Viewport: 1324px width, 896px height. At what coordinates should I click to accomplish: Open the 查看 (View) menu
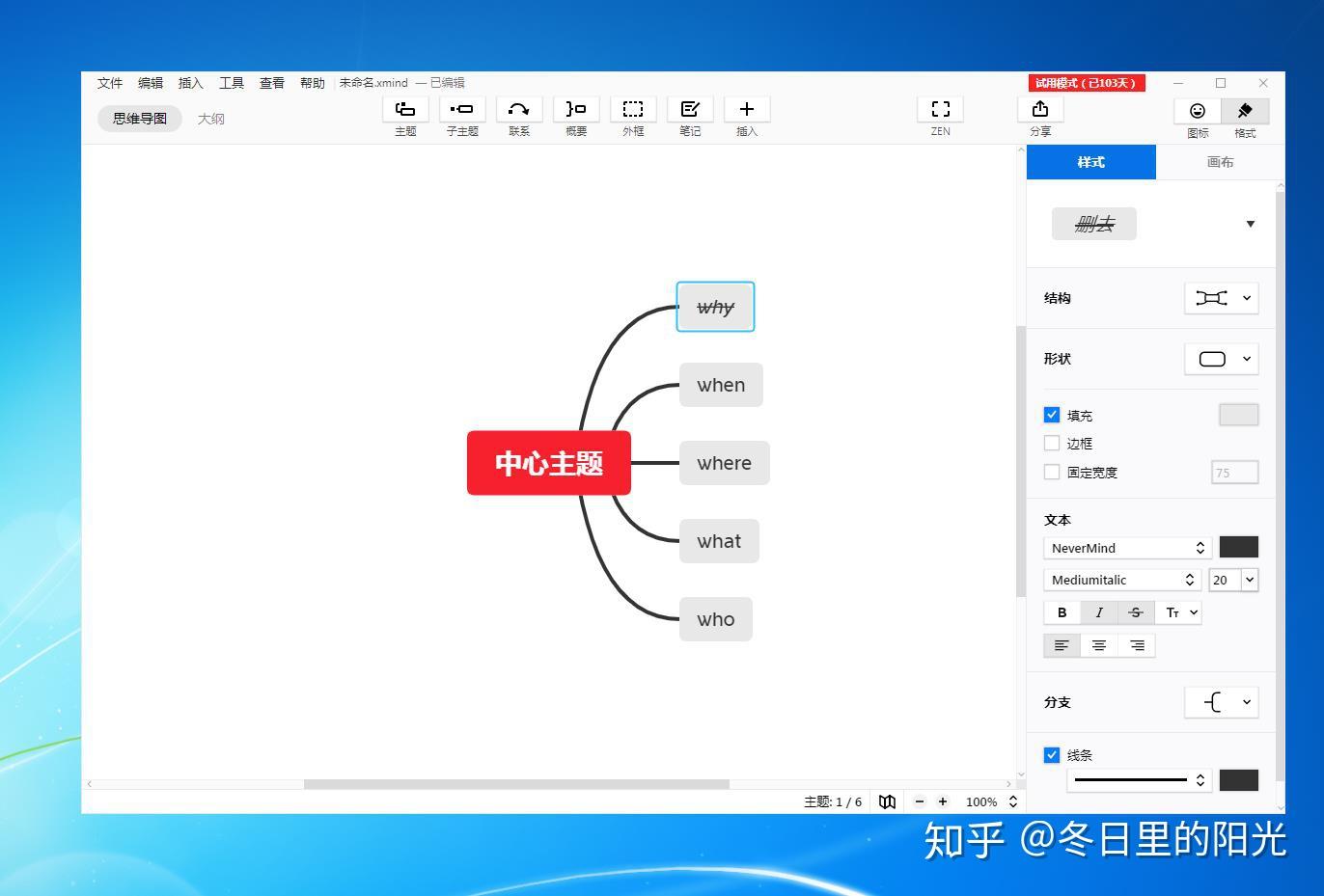pyautogui.click(x=272, y=83)
